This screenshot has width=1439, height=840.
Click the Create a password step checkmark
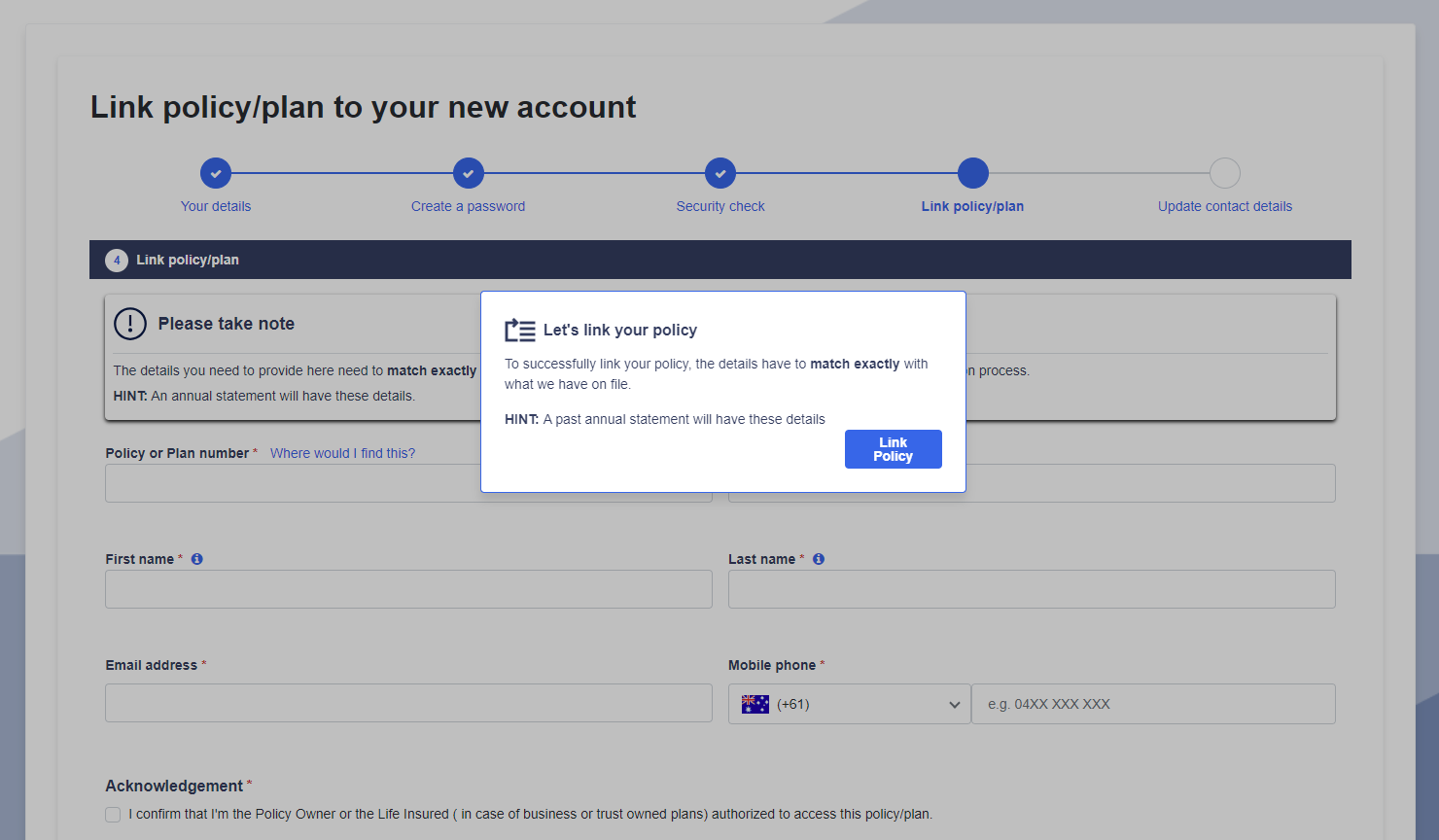pyautogui.click(x=468, y=173)
